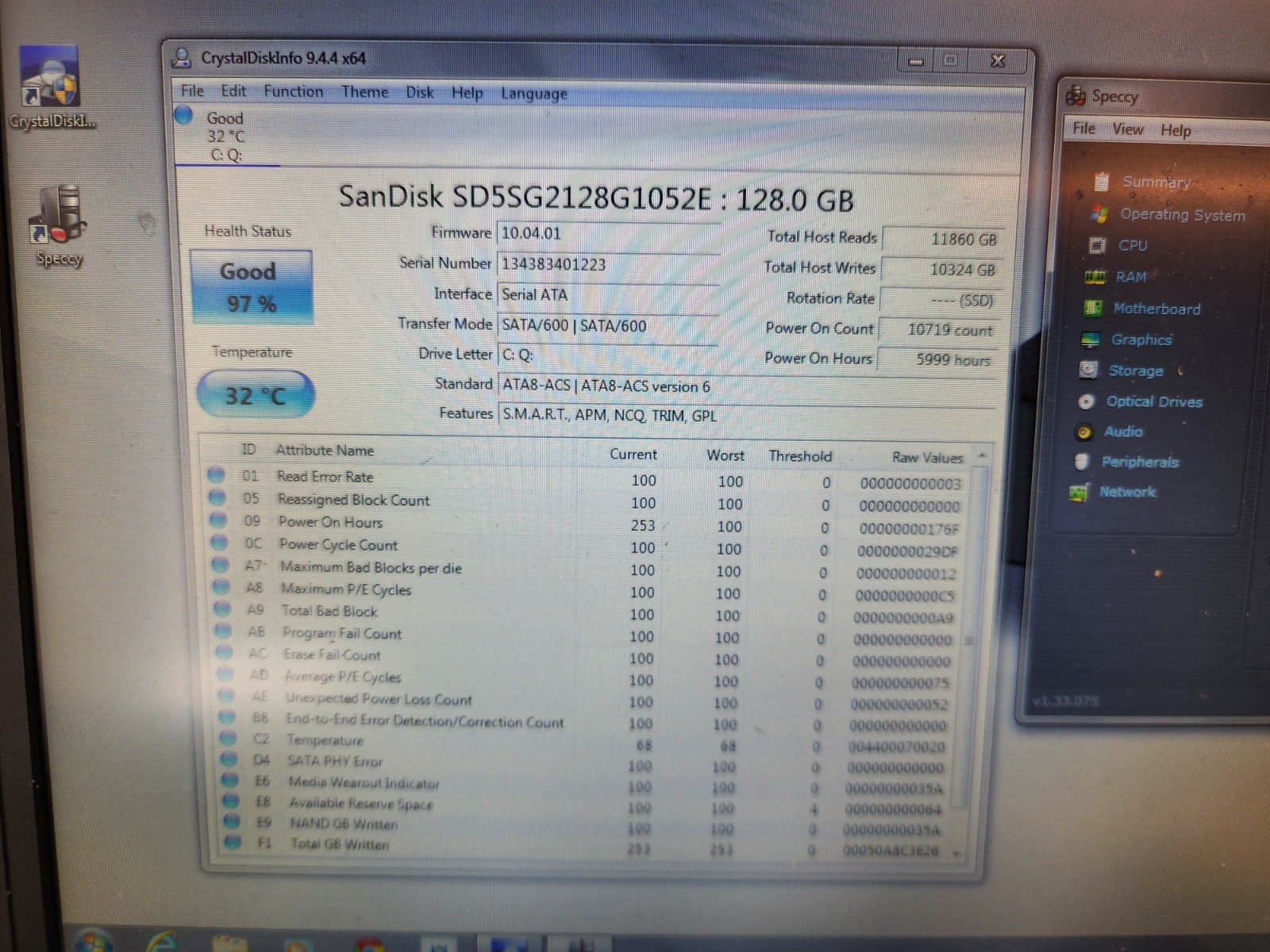Click the Serial Number field 134383401223

(x=608, y=264)
